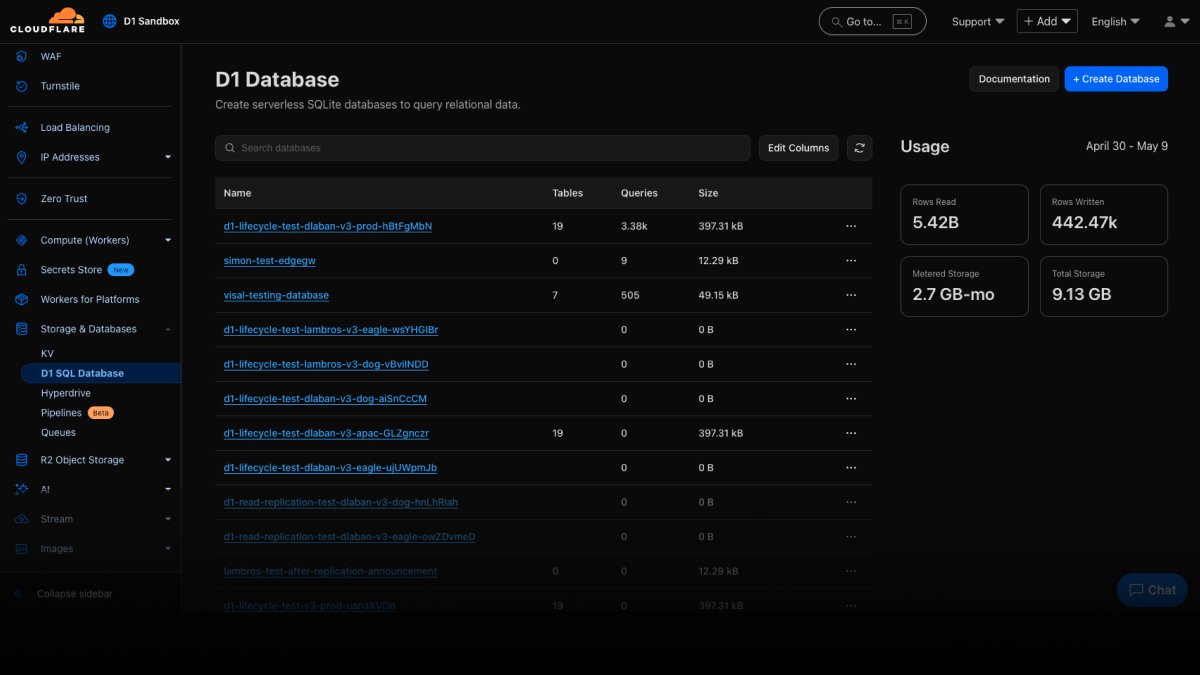Image resolution: width=1200 pixels, height=675 pixels.
Task: Select Queues in the sidebar
Action: (x=58, y=433)
